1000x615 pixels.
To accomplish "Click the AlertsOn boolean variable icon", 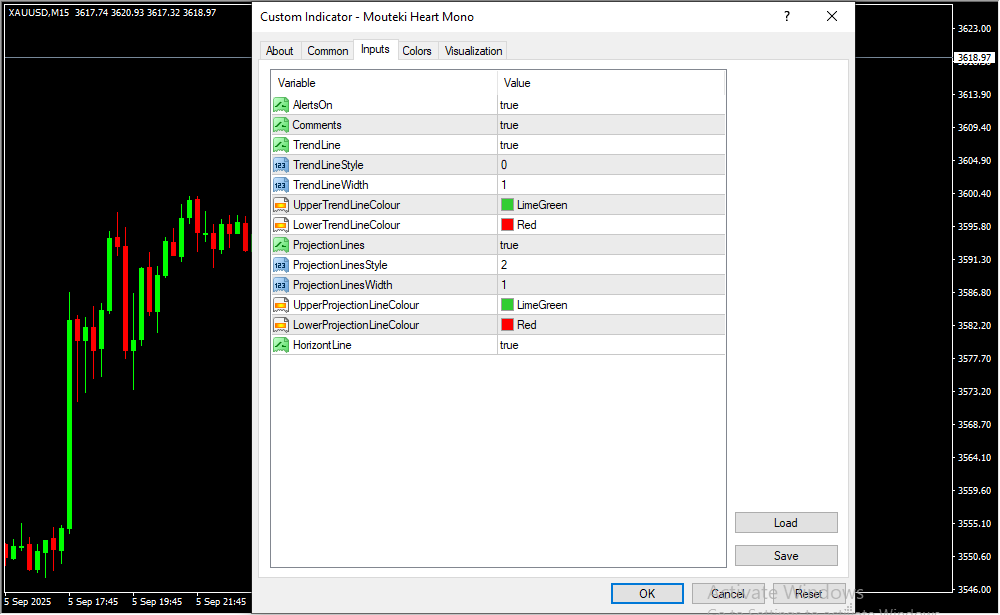I will [281, 105].
